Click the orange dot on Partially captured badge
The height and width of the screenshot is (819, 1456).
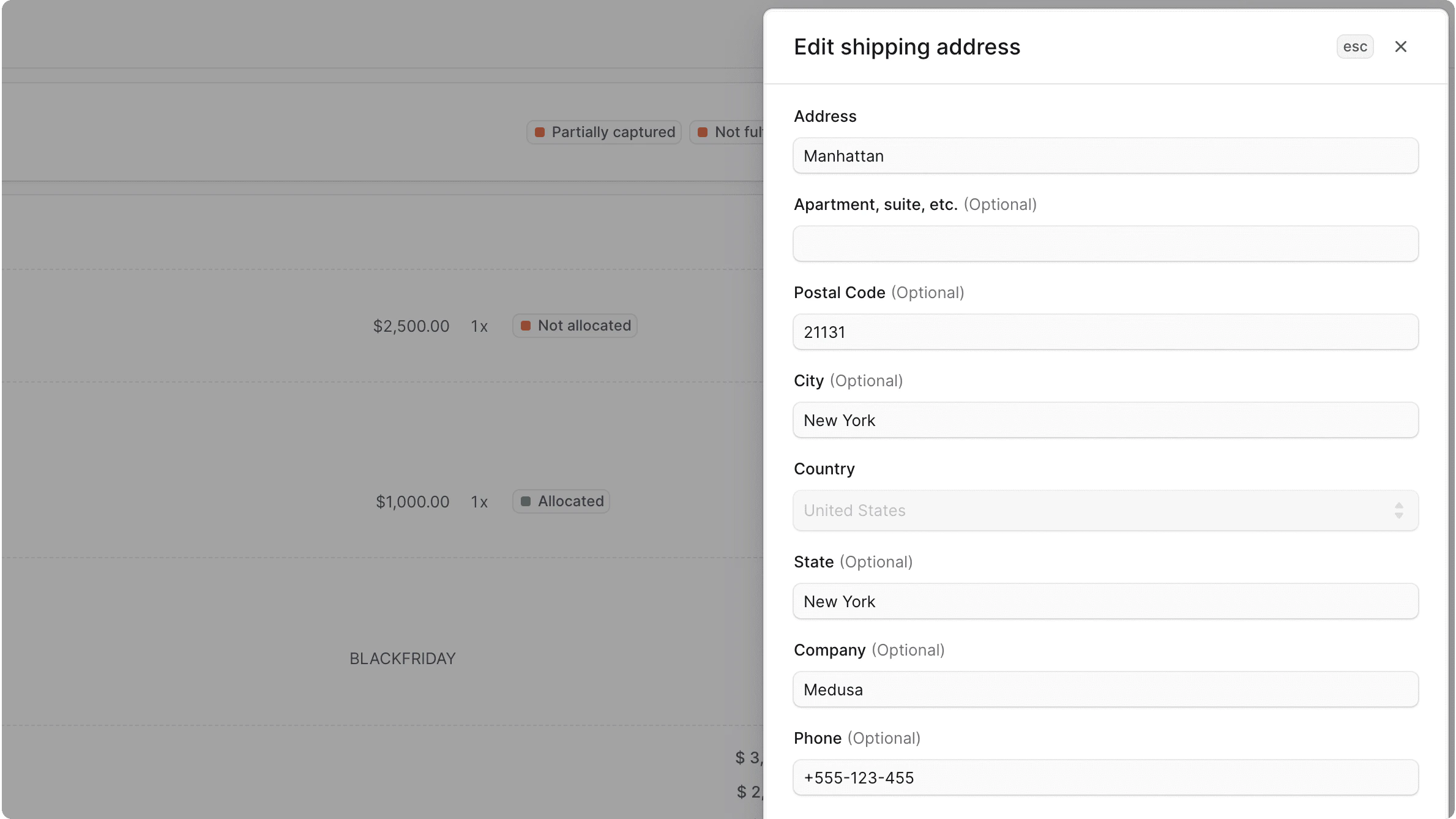540,132
